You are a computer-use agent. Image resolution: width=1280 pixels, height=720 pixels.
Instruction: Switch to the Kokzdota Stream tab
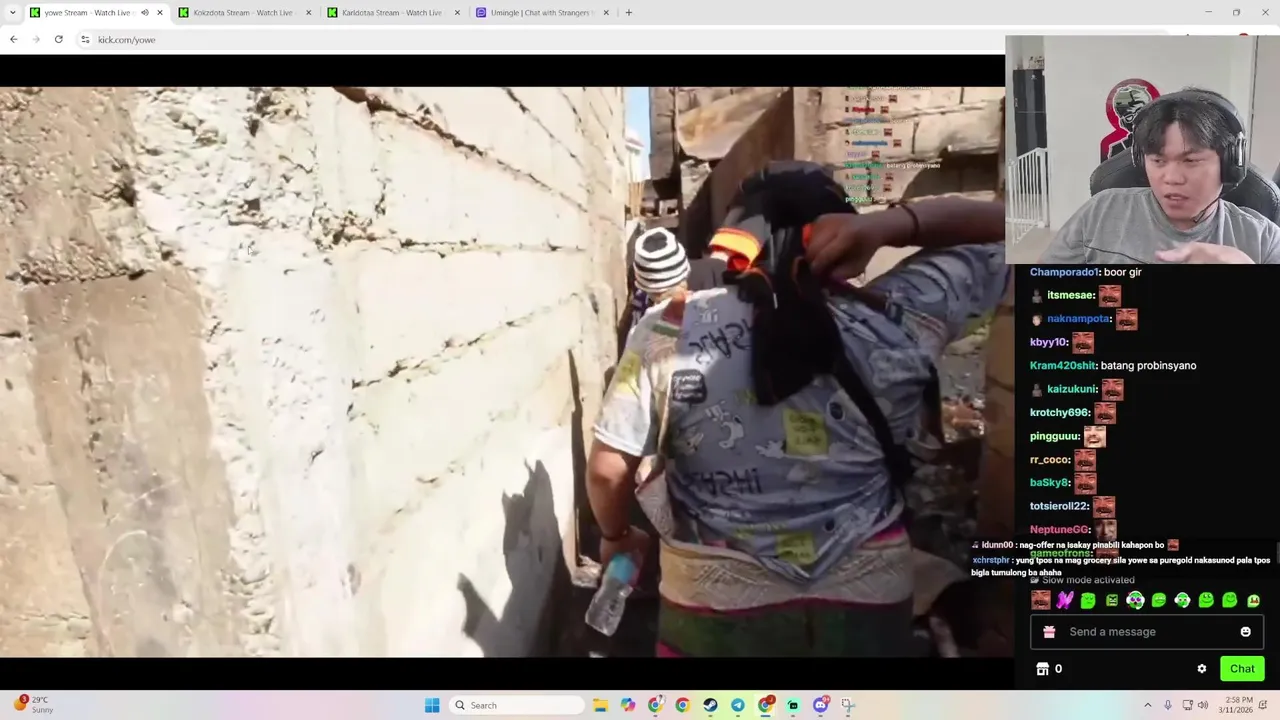pos(243,13)
